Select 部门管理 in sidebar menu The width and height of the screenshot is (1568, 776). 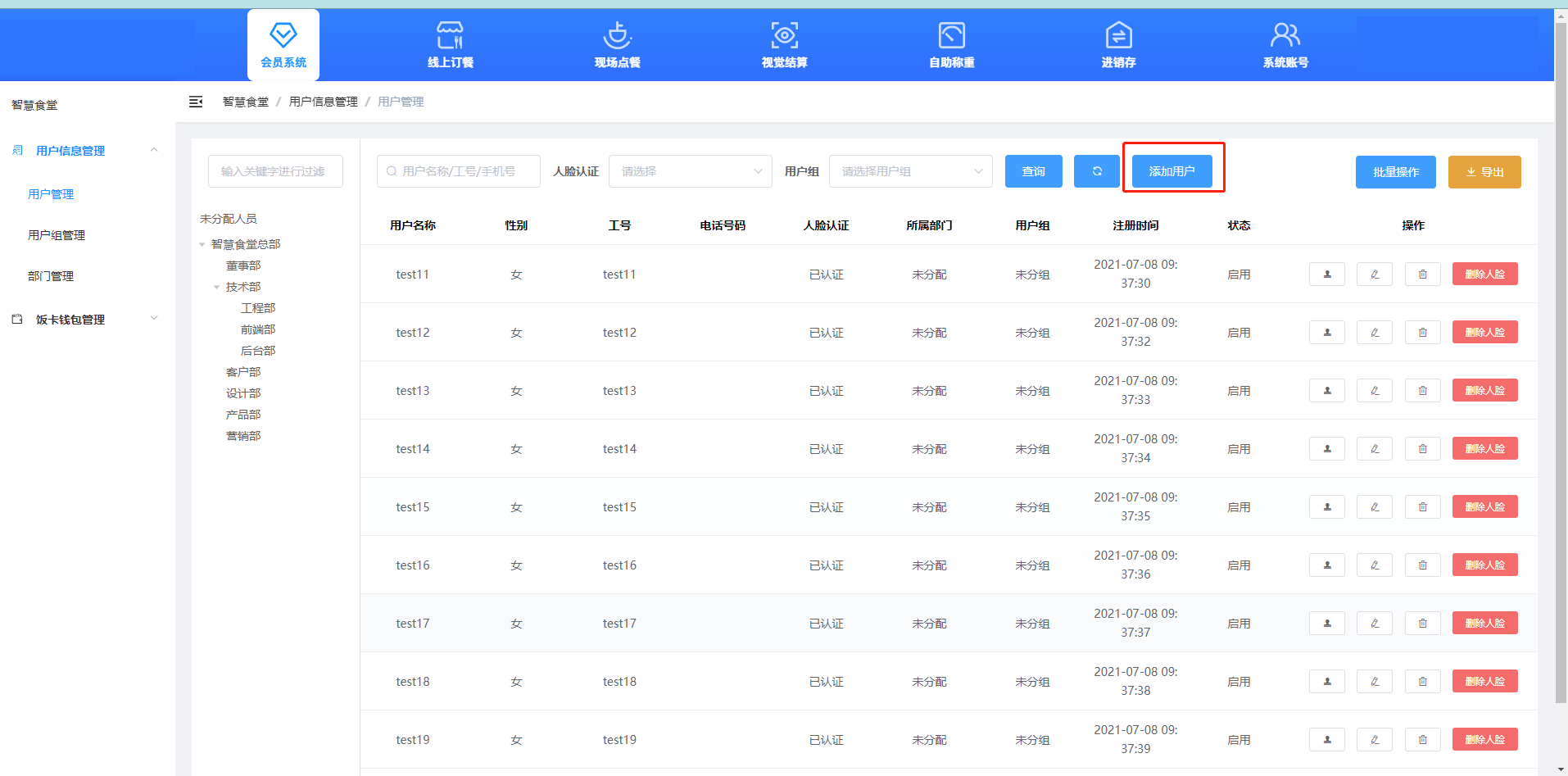(x=51, y=276)
